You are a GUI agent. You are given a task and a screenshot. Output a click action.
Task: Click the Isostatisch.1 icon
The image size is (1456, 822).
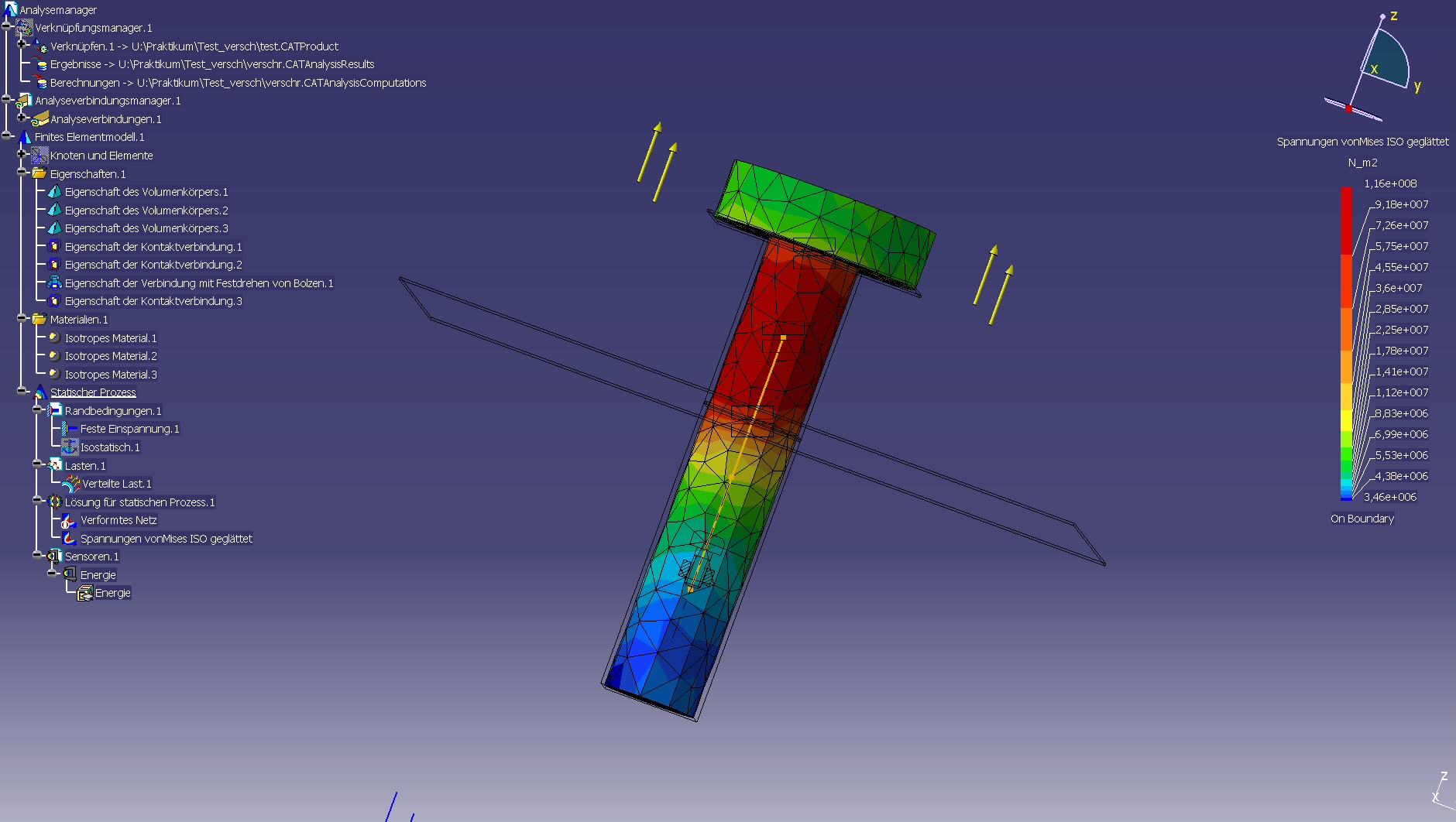coord(70,447)
